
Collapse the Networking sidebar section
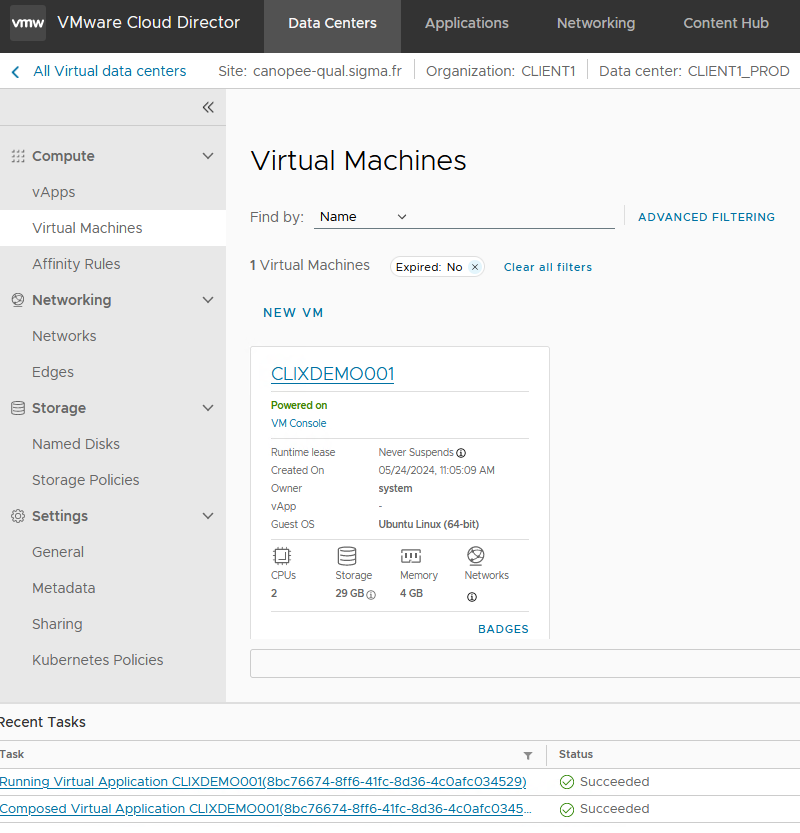208,300
